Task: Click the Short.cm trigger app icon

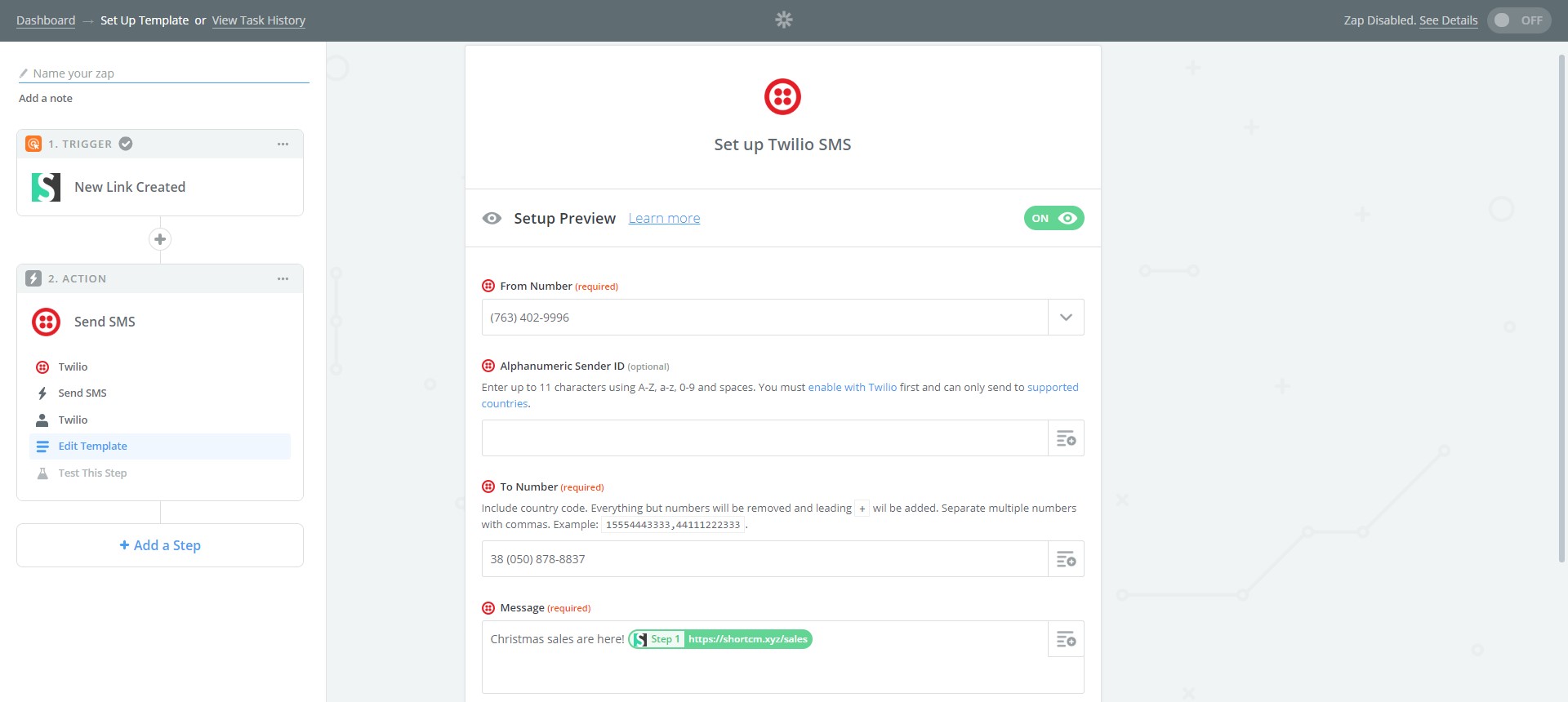Action: (47, 187)
